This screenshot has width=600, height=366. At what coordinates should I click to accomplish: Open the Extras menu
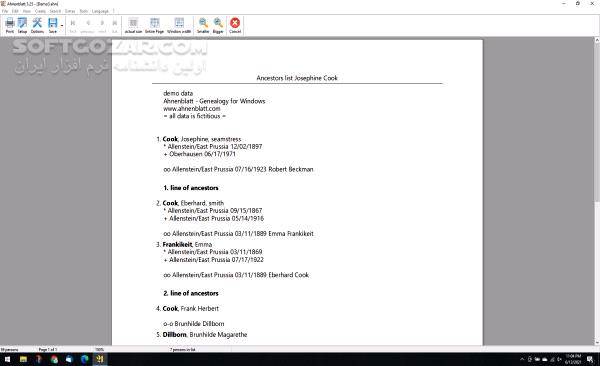point(70,11)
